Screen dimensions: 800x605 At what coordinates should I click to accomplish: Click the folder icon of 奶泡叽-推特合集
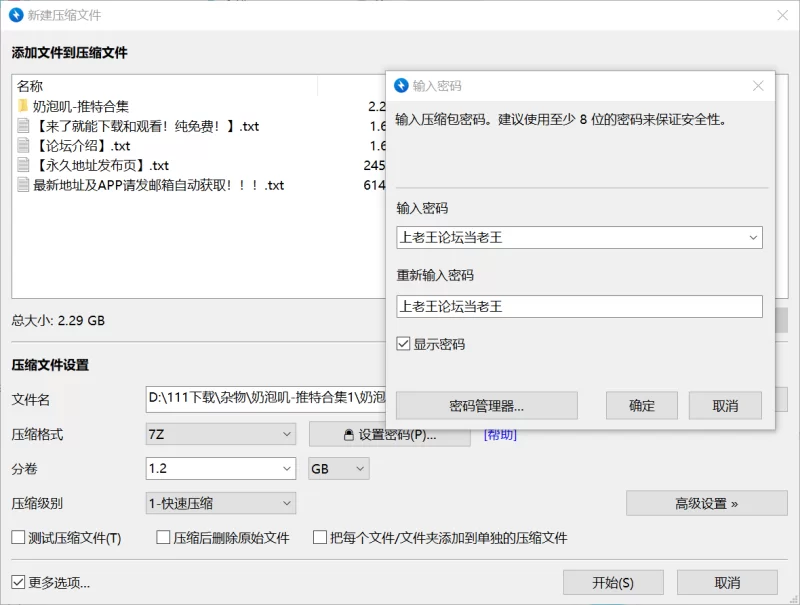tap(23, 106)
